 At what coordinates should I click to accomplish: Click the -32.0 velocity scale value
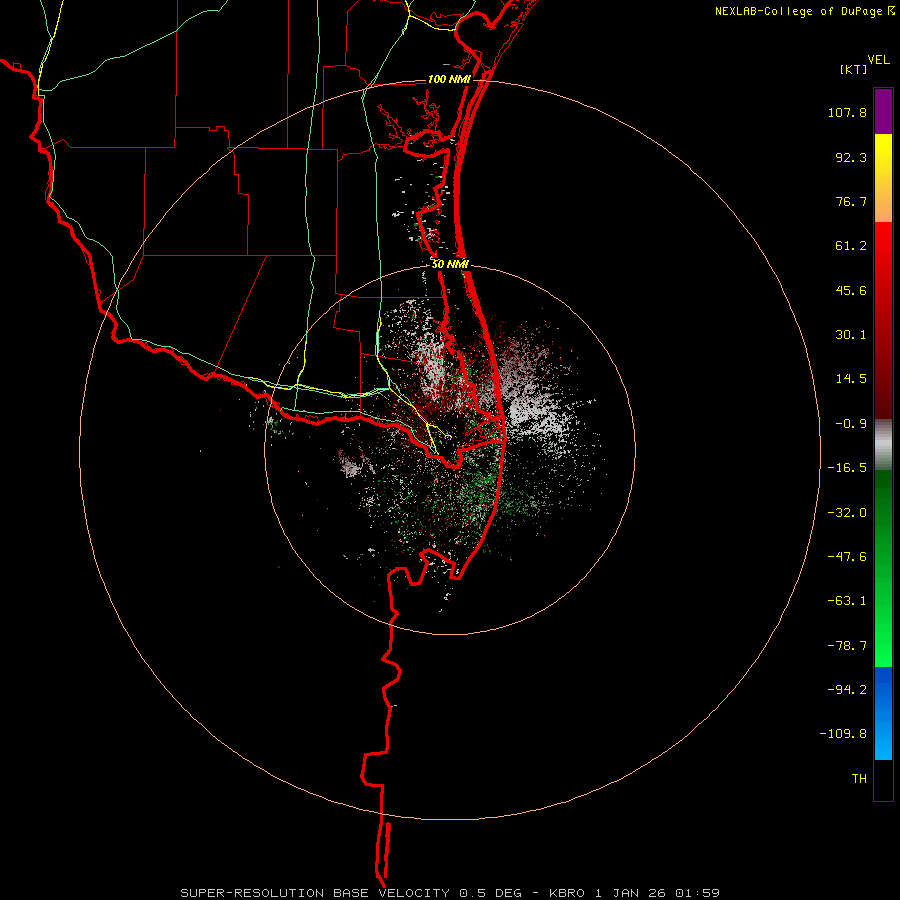tap(847, 513)
